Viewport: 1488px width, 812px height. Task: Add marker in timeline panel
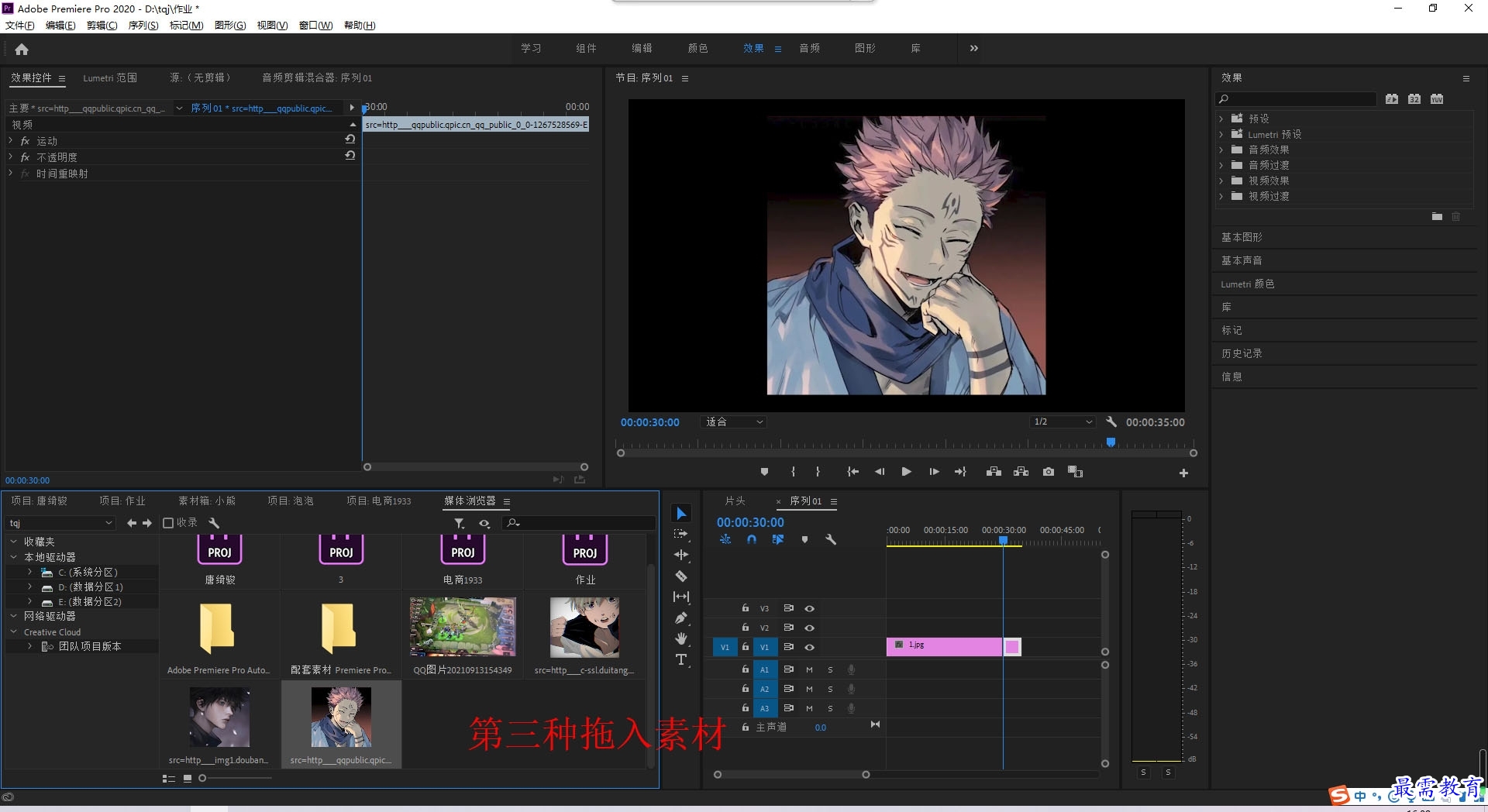[804, 539]
